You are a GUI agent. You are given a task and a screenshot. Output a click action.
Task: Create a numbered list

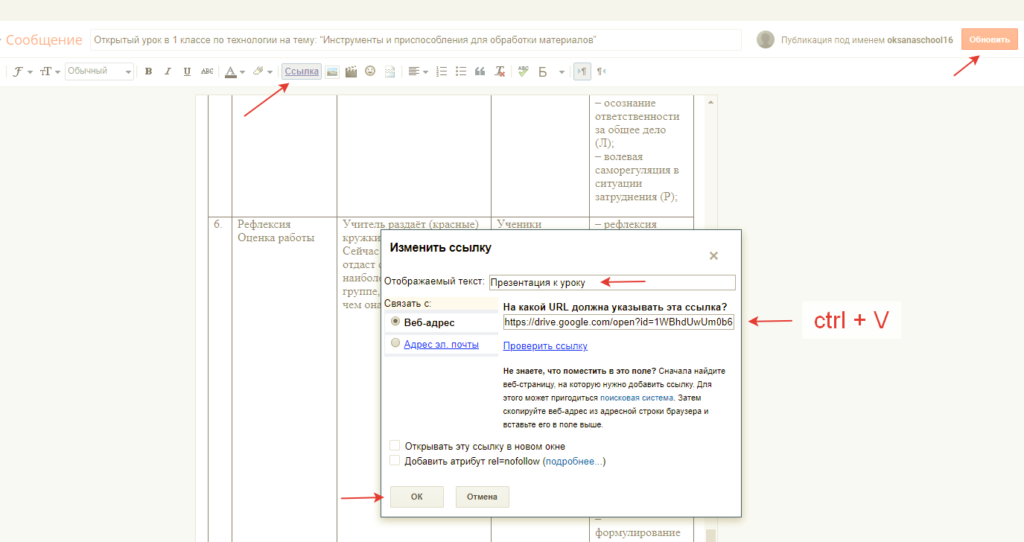(441, 71)
